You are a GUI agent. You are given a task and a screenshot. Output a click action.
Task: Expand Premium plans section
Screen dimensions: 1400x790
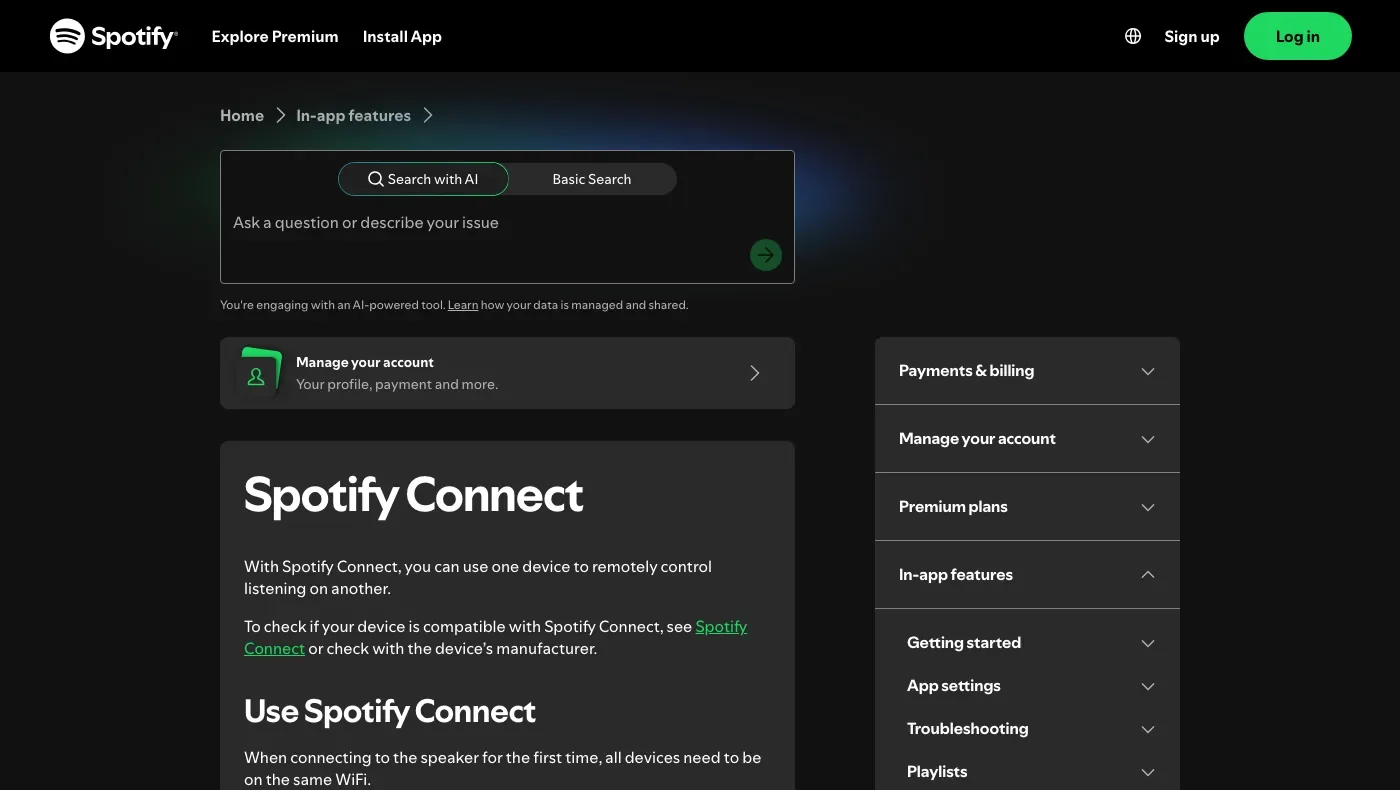pyautogui.click(x=1027, y=507)
